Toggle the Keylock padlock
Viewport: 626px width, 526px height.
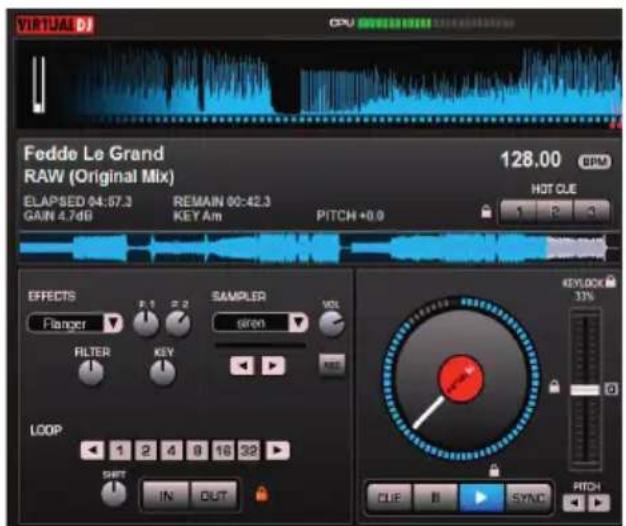tap(610, 281)
